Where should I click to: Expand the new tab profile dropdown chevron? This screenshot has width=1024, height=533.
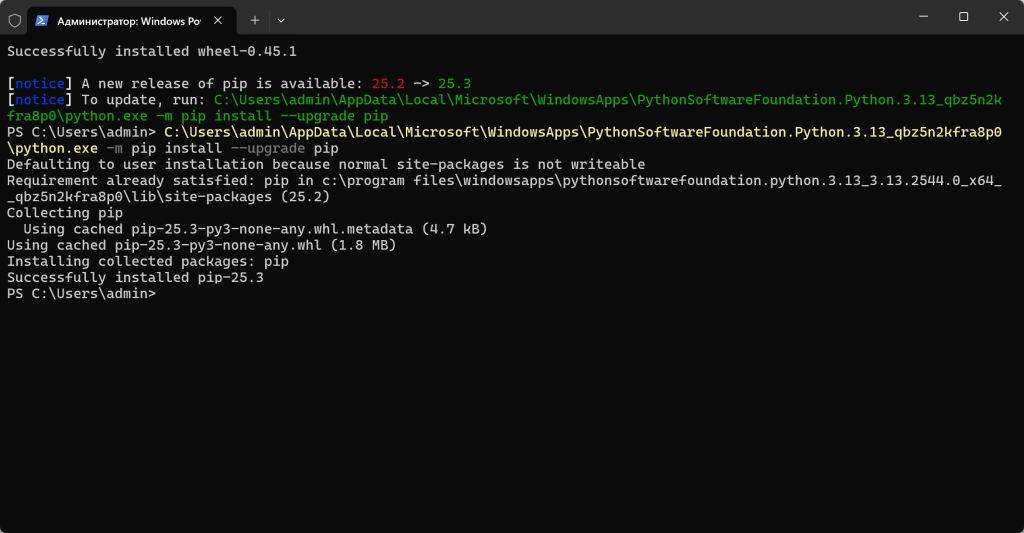pos(281,19)
